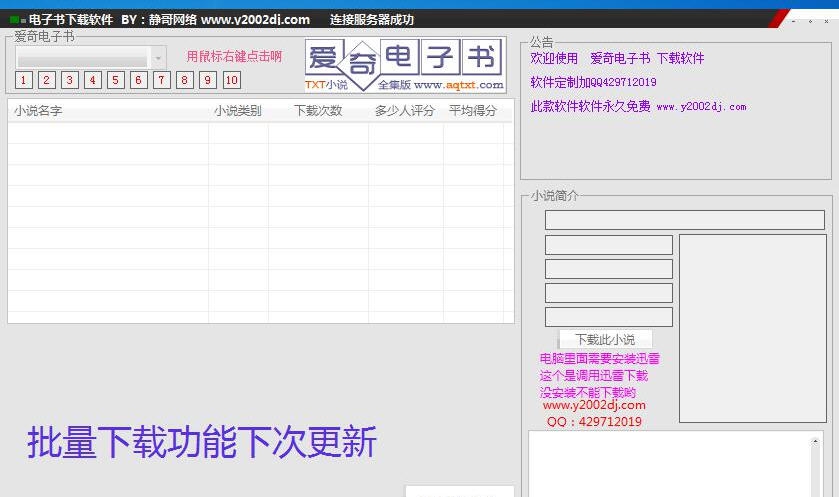Click the 爱奇电子书 logo banner

tap(406, 65)
